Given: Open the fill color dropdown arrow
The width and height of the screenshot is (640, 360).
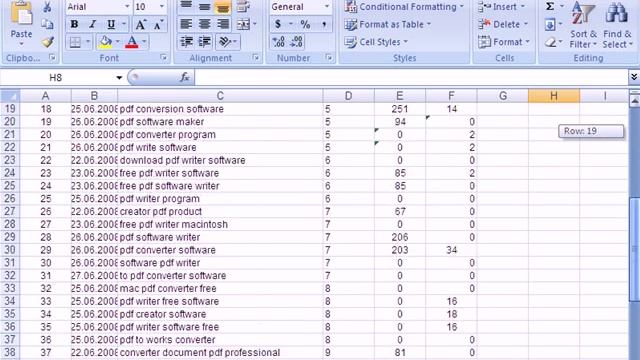Looking at the screenshot, I should click(118, 42).
